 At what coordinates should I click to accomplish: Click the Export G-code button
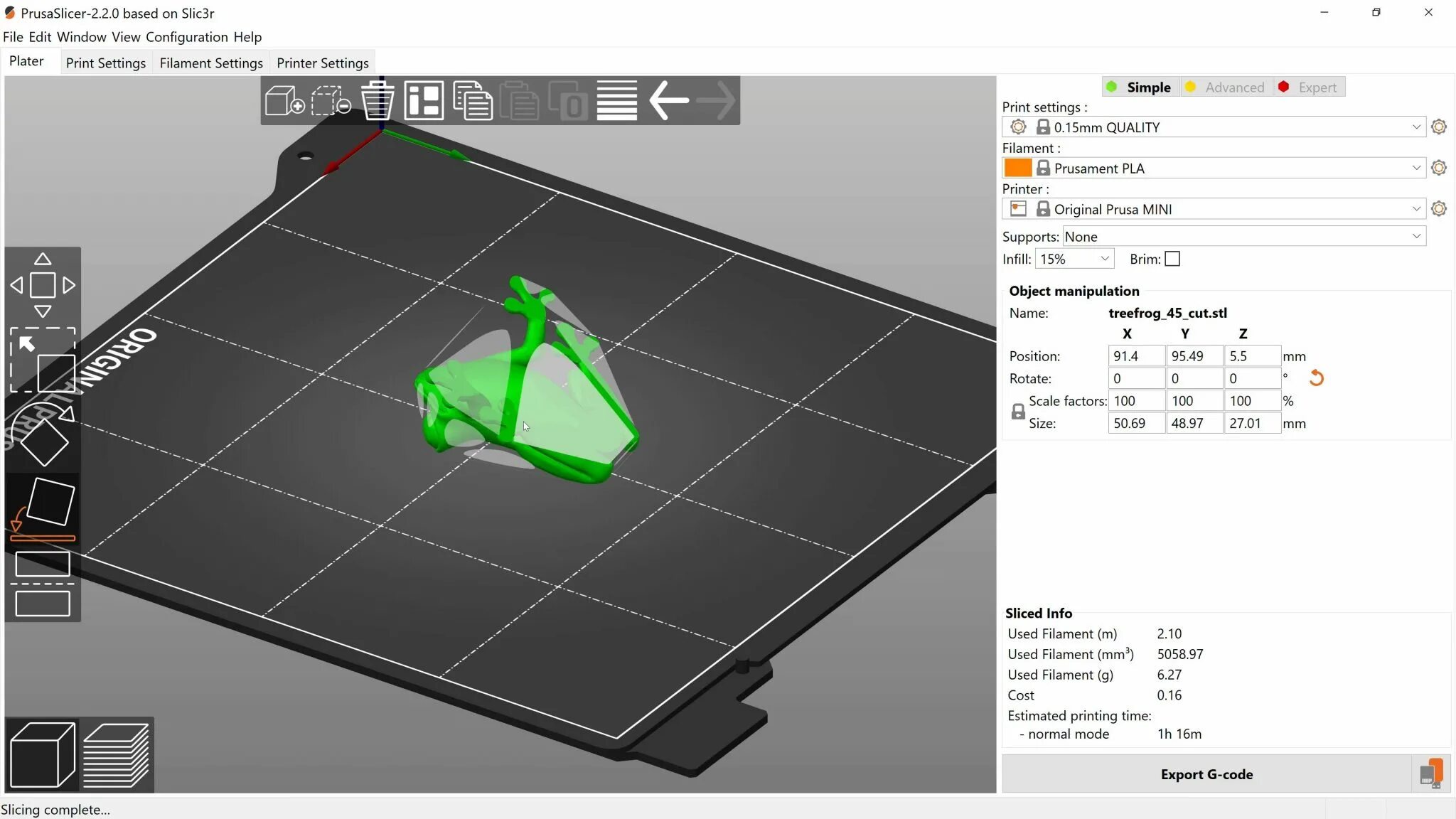click(1206, 774)
